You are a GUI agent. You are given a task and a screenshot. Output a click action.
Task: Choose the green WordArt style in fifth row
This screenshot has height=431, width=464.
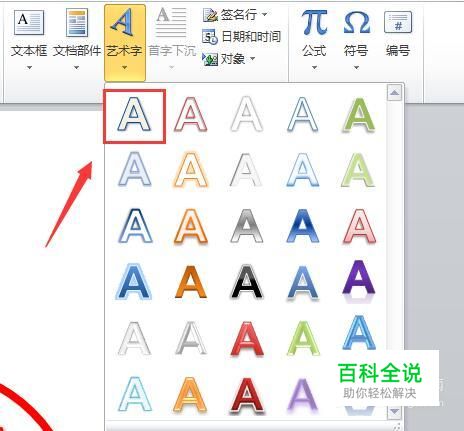pyautogui.click(x=303, y=338)
